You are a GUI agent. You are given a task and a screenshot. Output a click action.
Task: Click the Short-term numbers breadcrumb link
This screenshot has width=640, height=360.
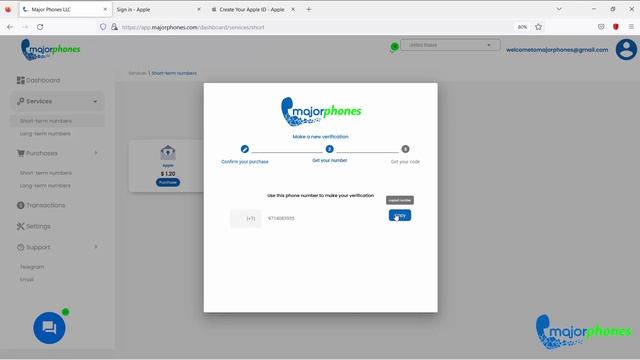tap(174, 73)
